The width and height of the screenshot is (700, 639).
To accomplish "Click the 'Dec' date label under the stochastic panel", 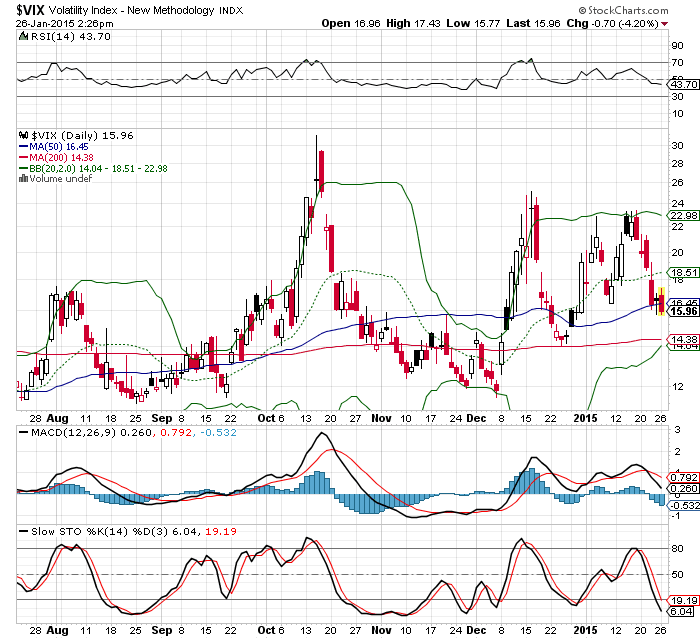I will click(x=476, y=630).
